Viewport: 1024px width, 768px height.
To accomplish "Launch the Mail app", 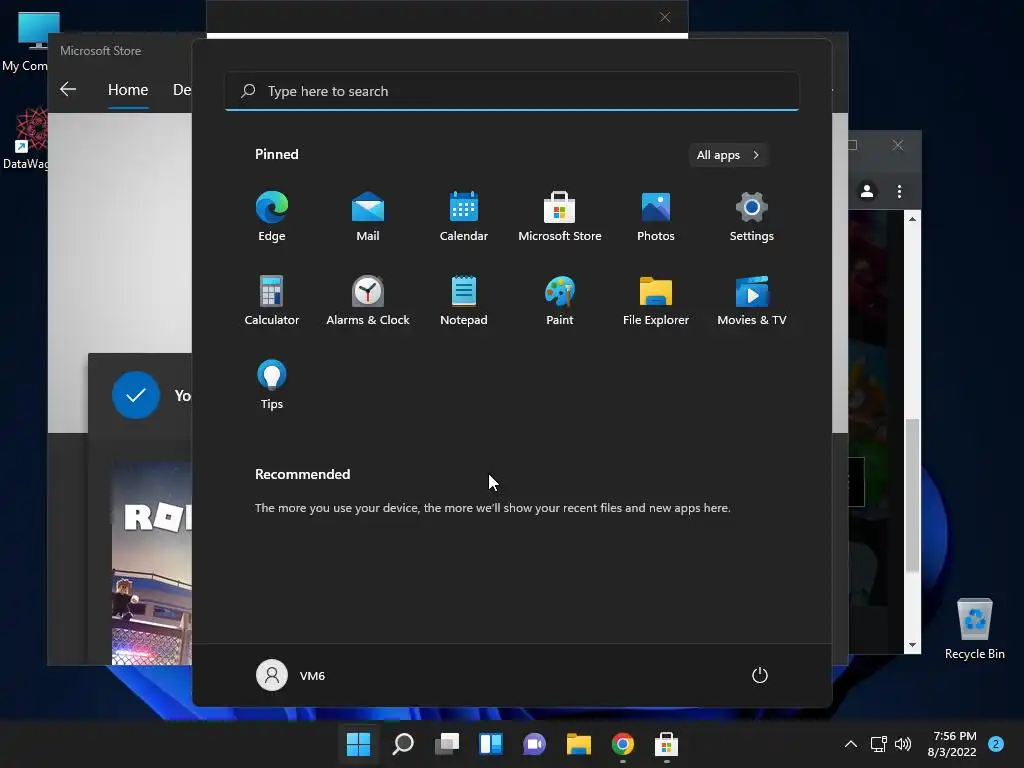I will (368, 216).
